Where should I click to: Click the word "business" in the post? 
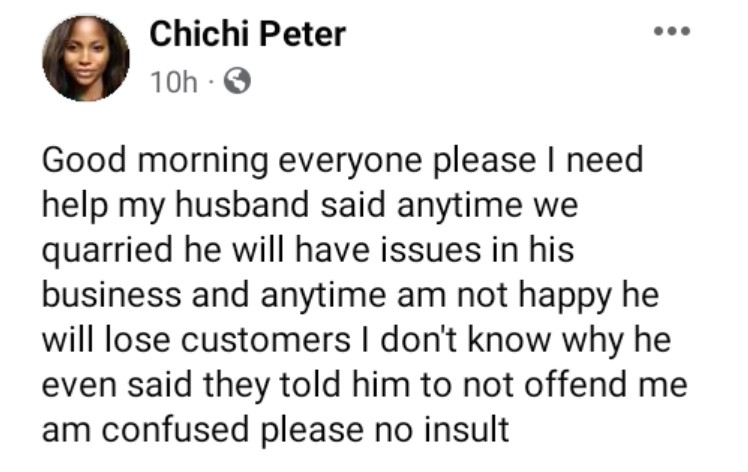[x=112, y=294]
